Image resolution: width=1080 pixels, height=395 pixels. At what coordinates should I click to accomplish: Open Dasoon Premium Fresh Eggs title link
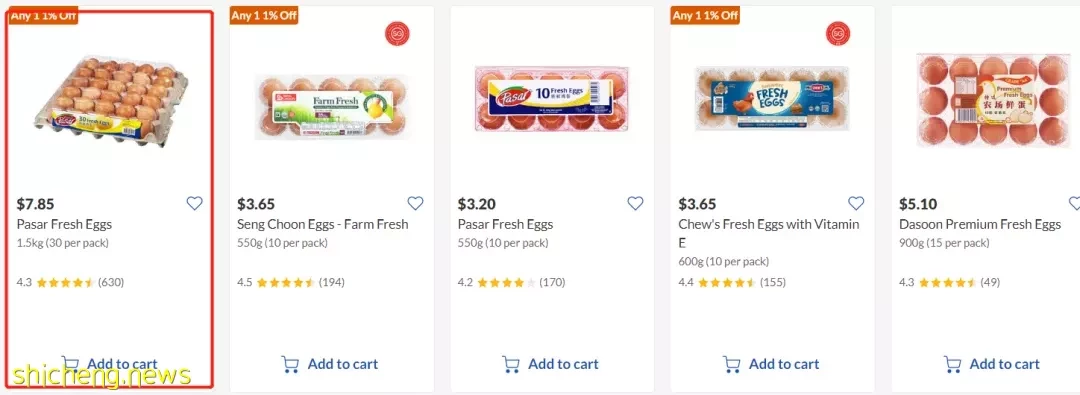tap(980, 224)
